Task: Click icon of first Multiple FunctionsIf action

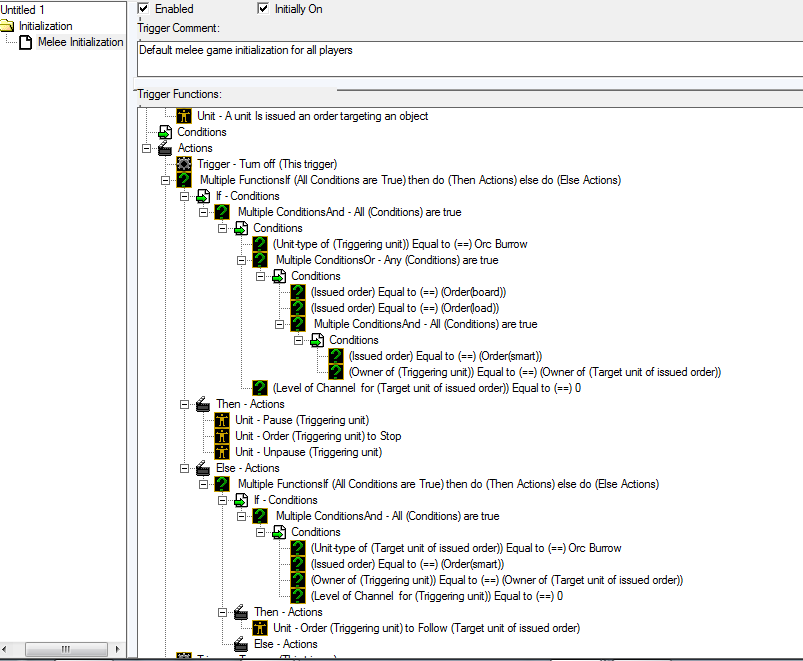Action: click(184, 180)
